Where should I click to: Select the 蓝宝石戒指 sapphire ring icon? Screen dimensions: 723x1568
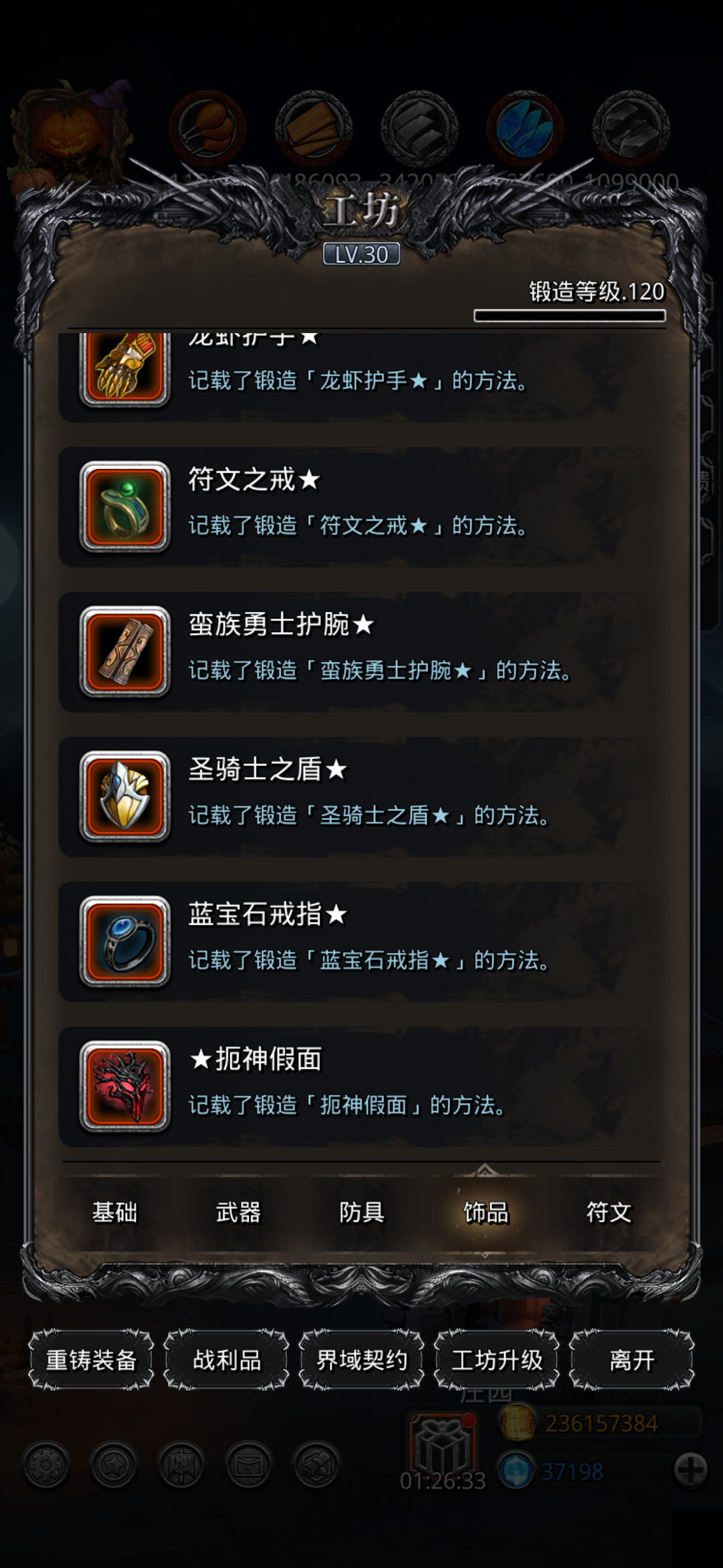pyautogui.click(x=125, y=941)
